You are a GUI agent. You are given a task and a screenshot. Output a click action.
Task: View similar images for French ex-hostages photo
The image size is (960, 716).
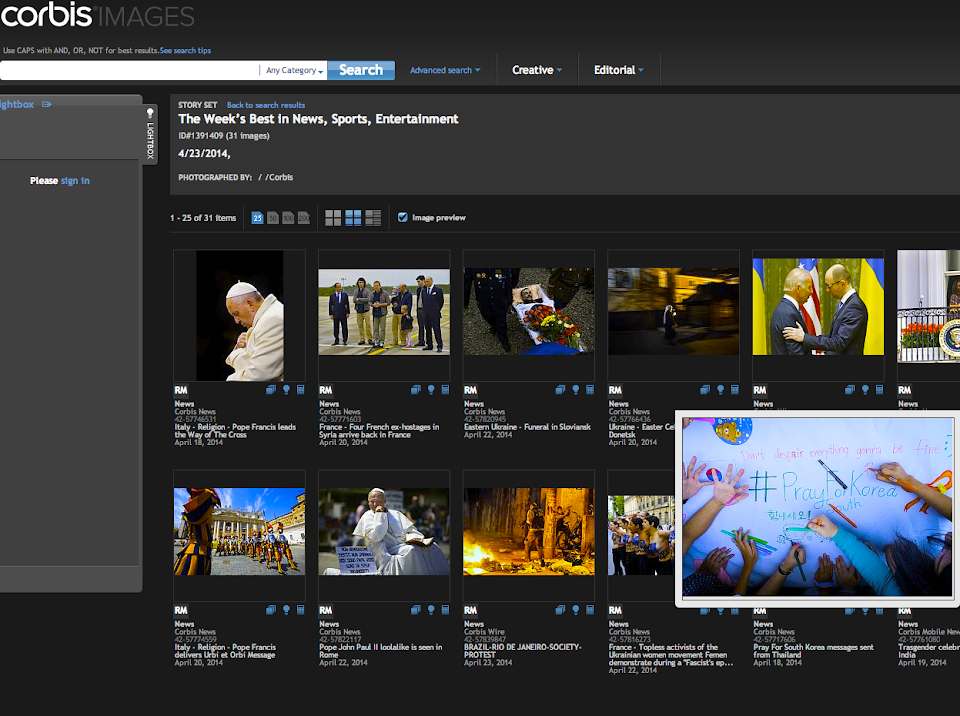(416, 390)
